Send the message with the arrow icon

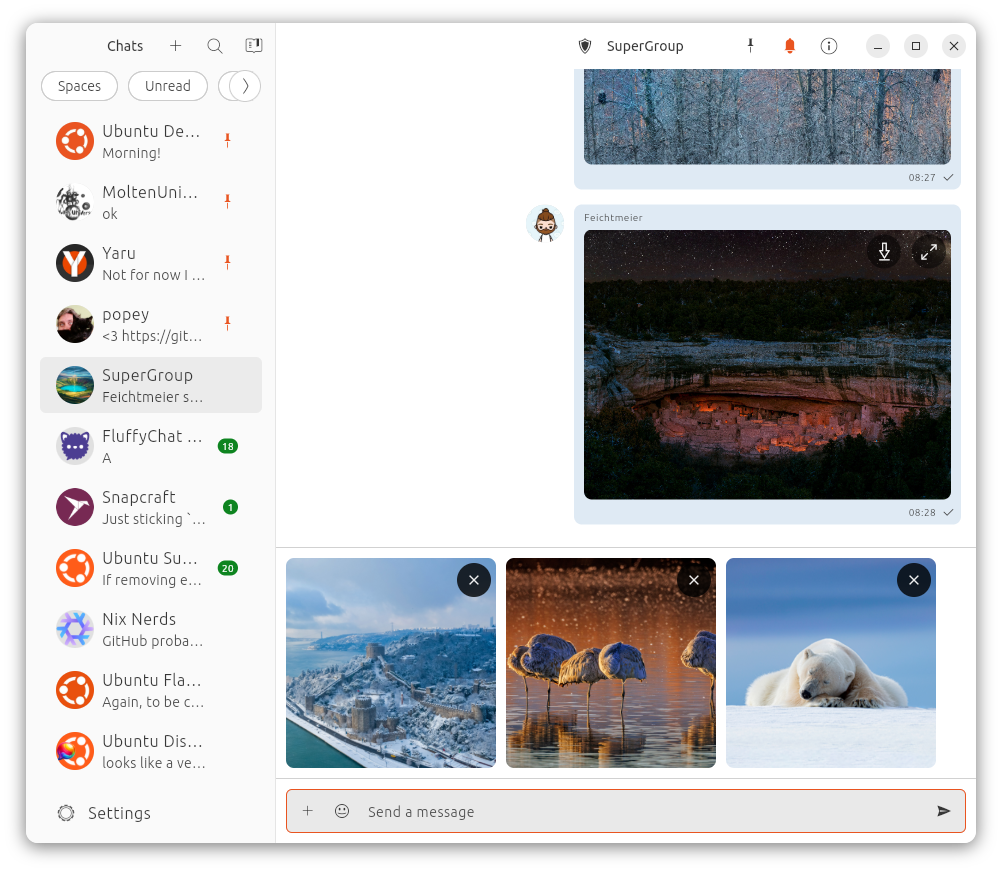point(944,811)
